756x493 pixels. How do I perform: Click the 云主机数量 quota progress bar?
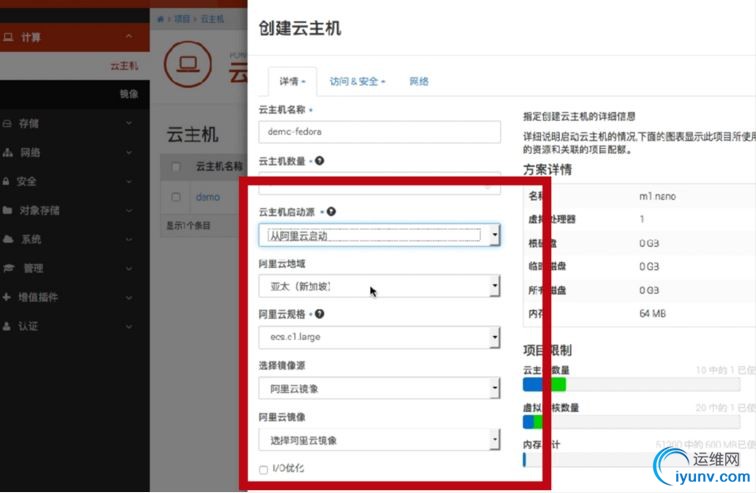pos(631,384)
